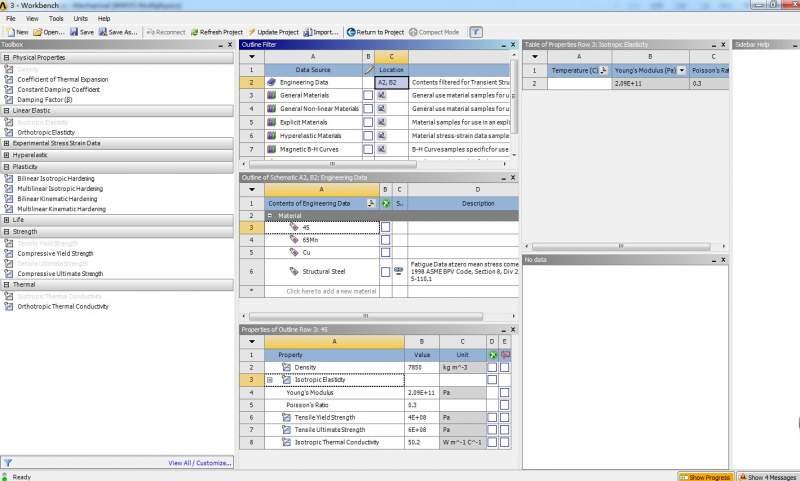Screen dimensions: 800x481
Task: Check the edit box for Hyperelastic Materials
Action: click(368, 136)
